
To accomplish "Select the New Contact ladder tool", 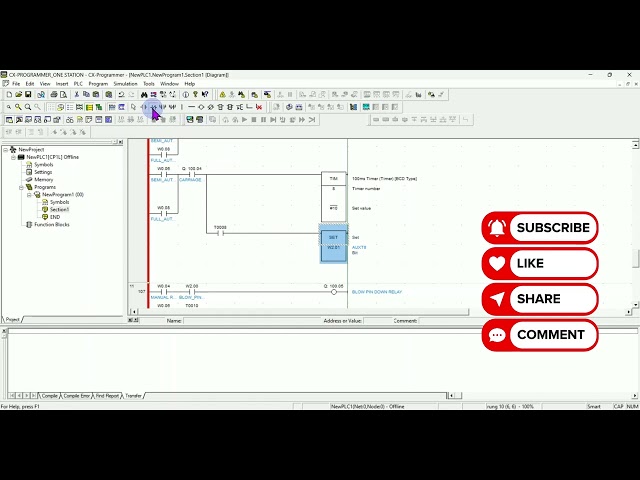I will [x=144, y=107].
